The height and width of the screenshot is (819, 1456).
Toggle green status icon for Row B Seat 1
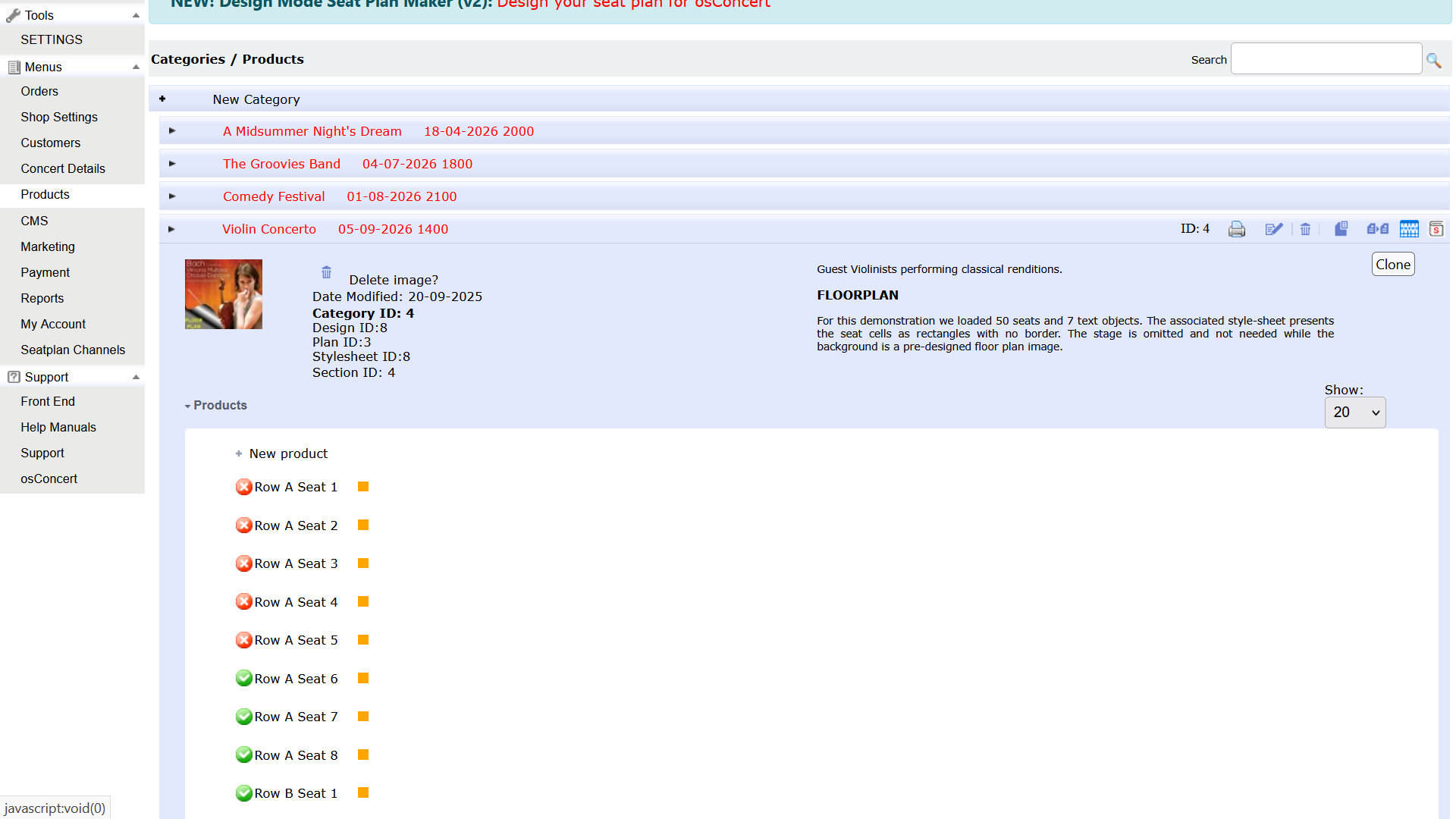pyautogui.click(x=244, y=793)
